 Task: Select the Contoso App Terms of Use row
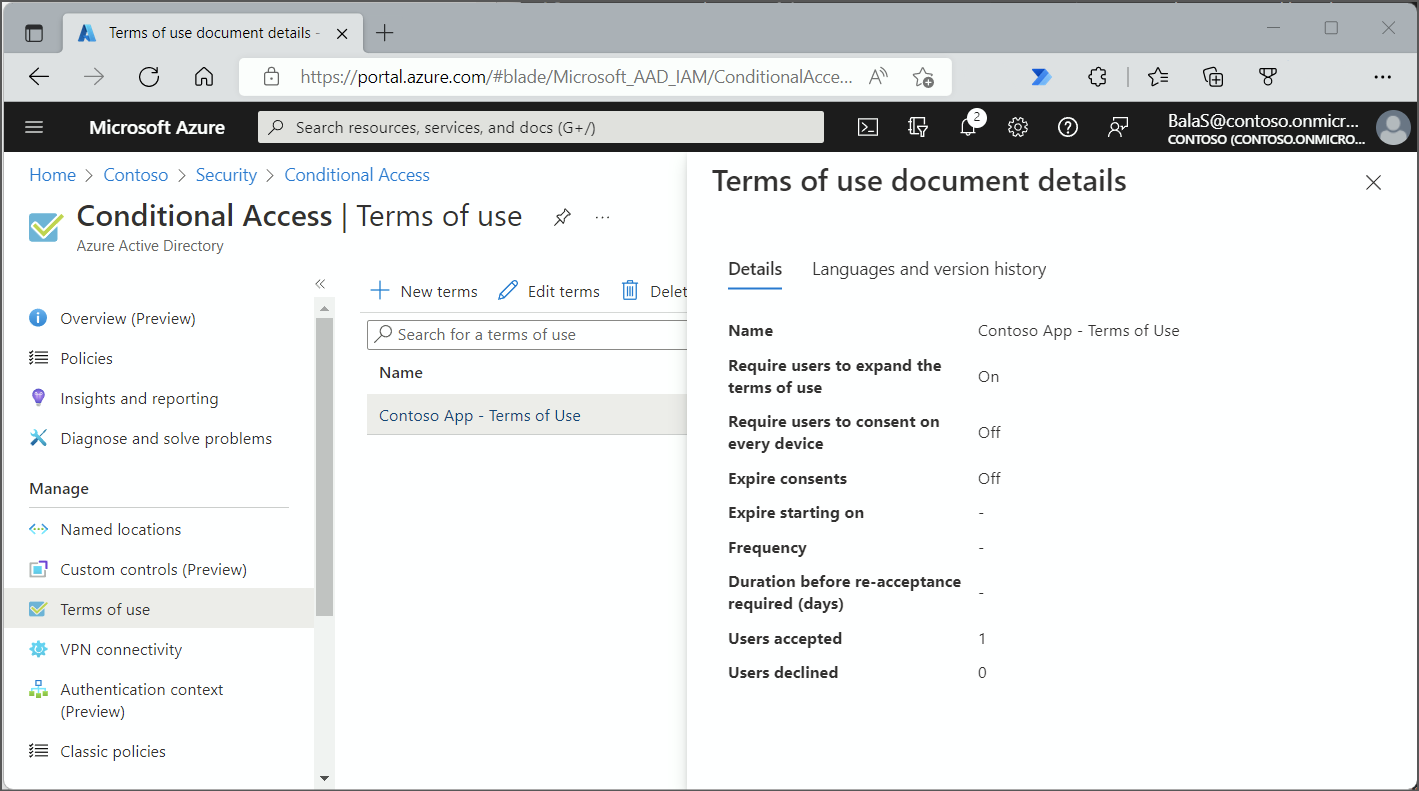point(479,413)
